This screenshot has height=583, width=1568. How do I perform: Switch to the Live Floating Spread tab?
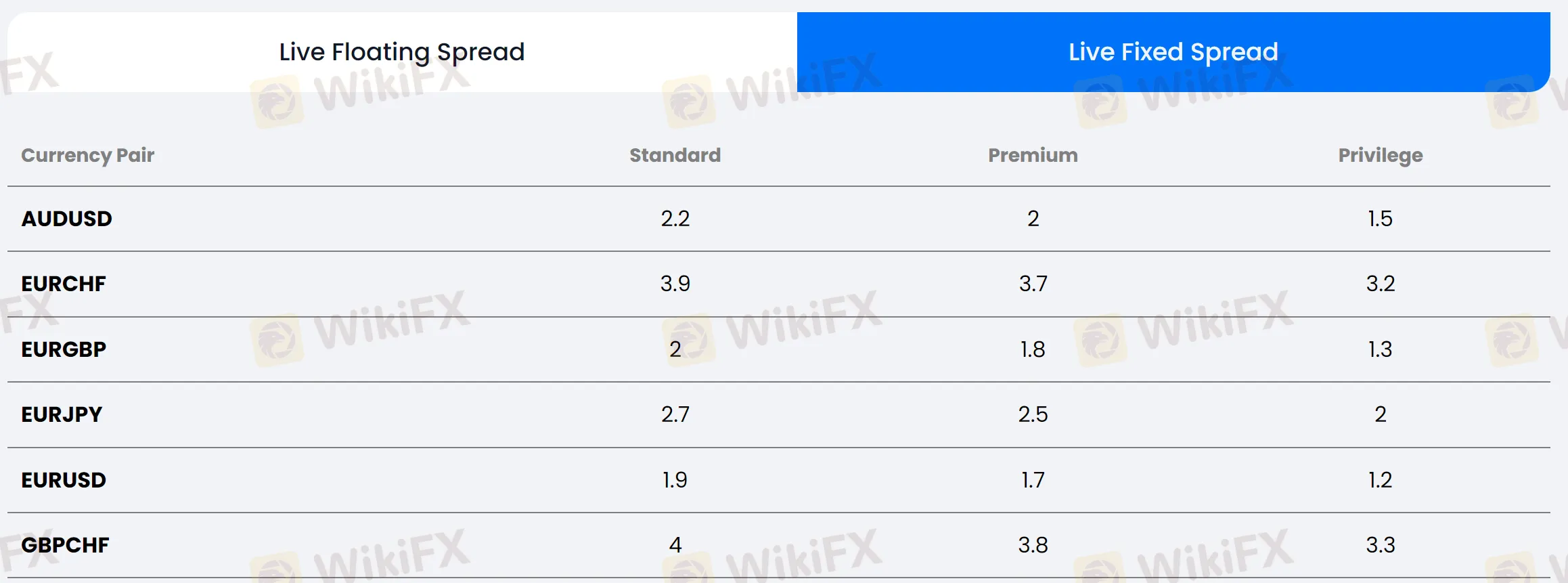point(402,52)
